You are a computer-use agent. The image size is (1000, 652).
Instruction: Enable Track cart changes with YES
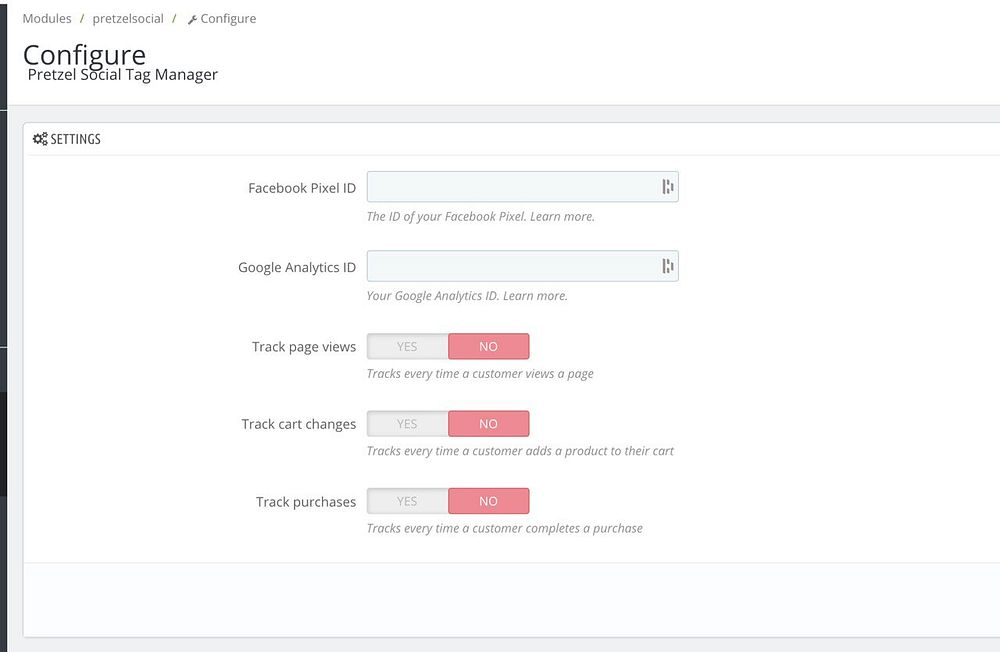[407, 424]
